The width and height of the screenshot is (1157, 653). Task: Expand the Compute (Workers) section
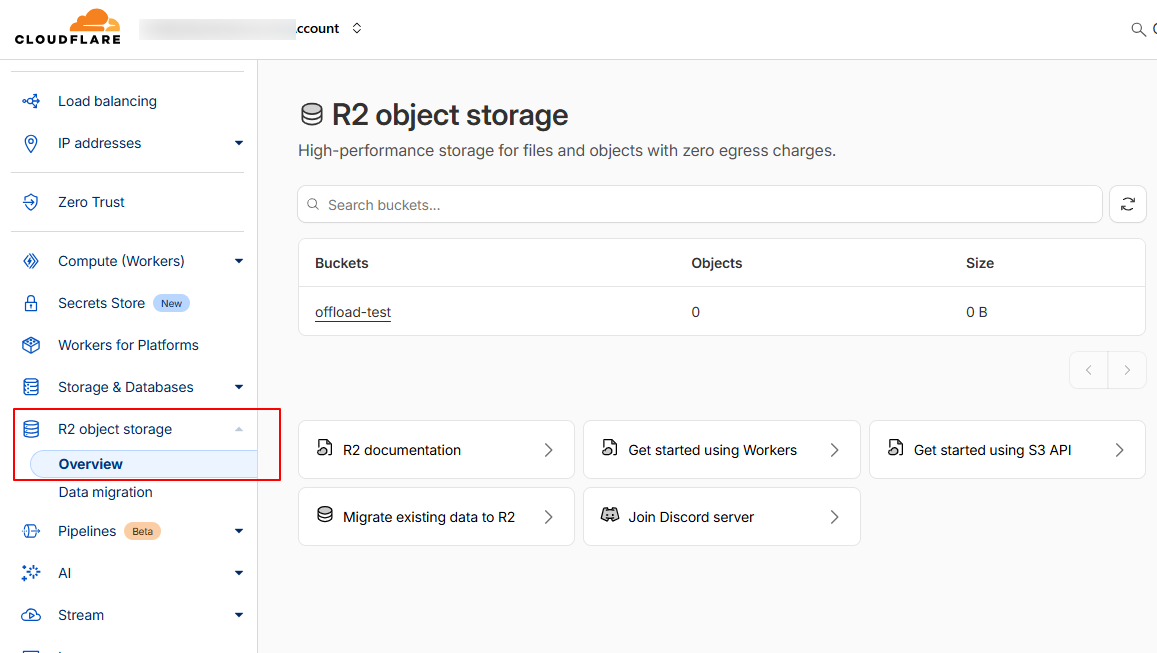point(238,261)
